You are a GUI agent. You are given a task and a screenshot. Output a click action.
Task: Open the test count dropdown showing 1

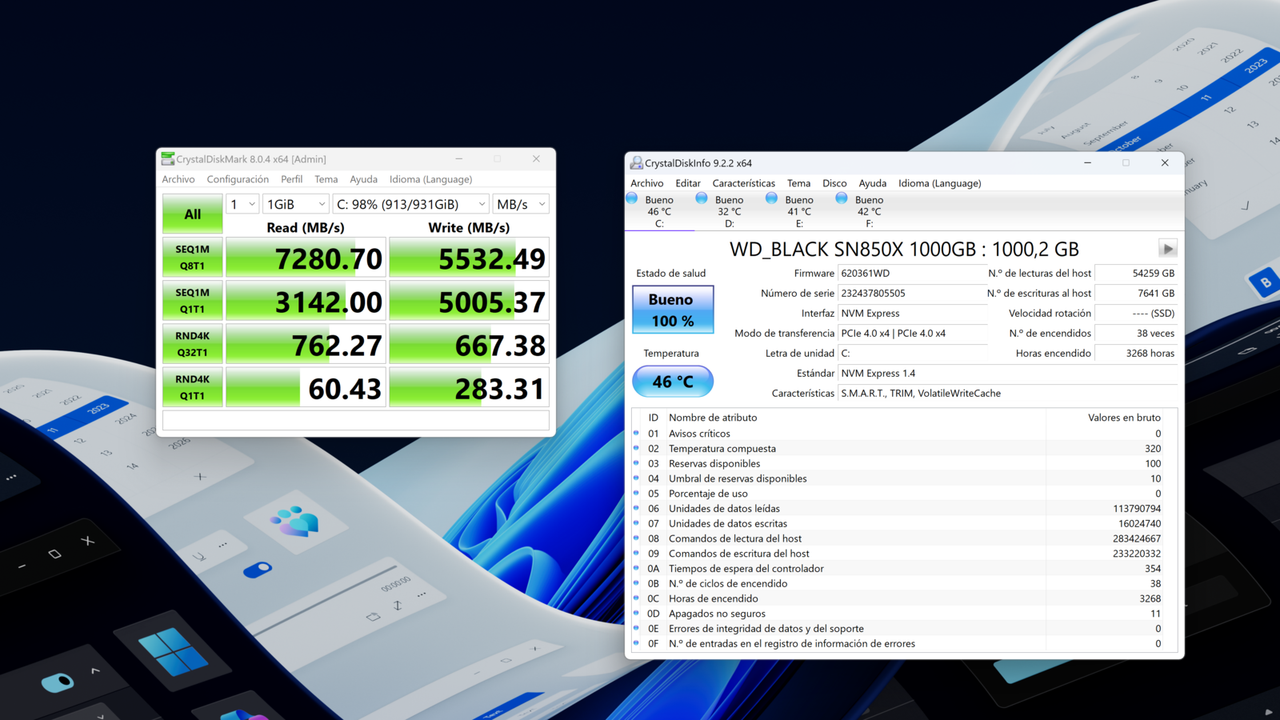coord(240,203)
